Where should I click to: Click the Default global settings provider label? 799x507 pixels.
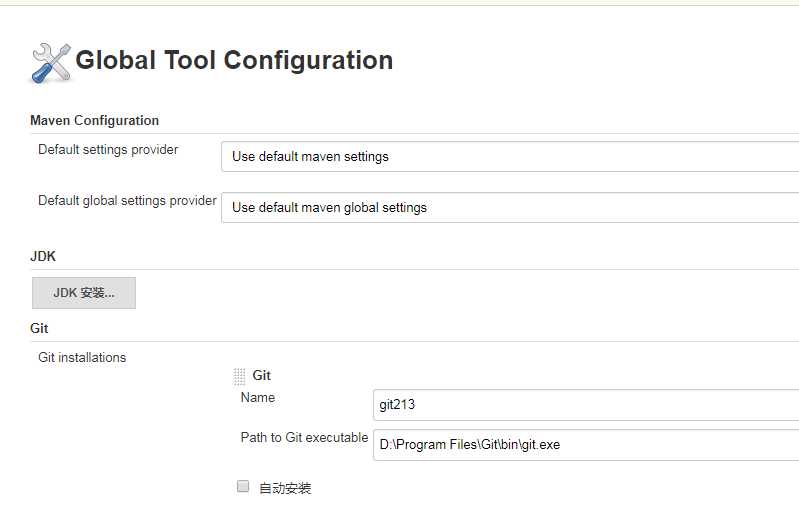click(127, 200)
